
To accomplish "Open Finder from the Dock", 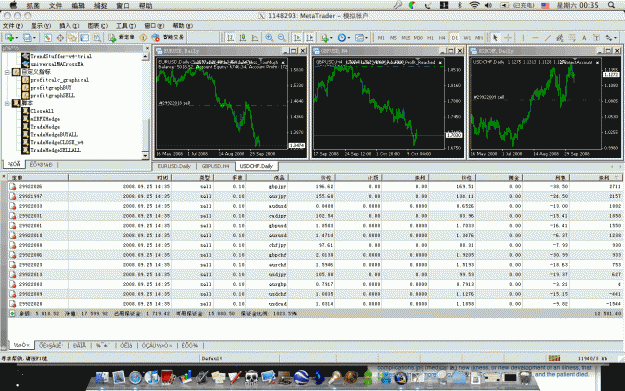I will (x=102, y=377).
